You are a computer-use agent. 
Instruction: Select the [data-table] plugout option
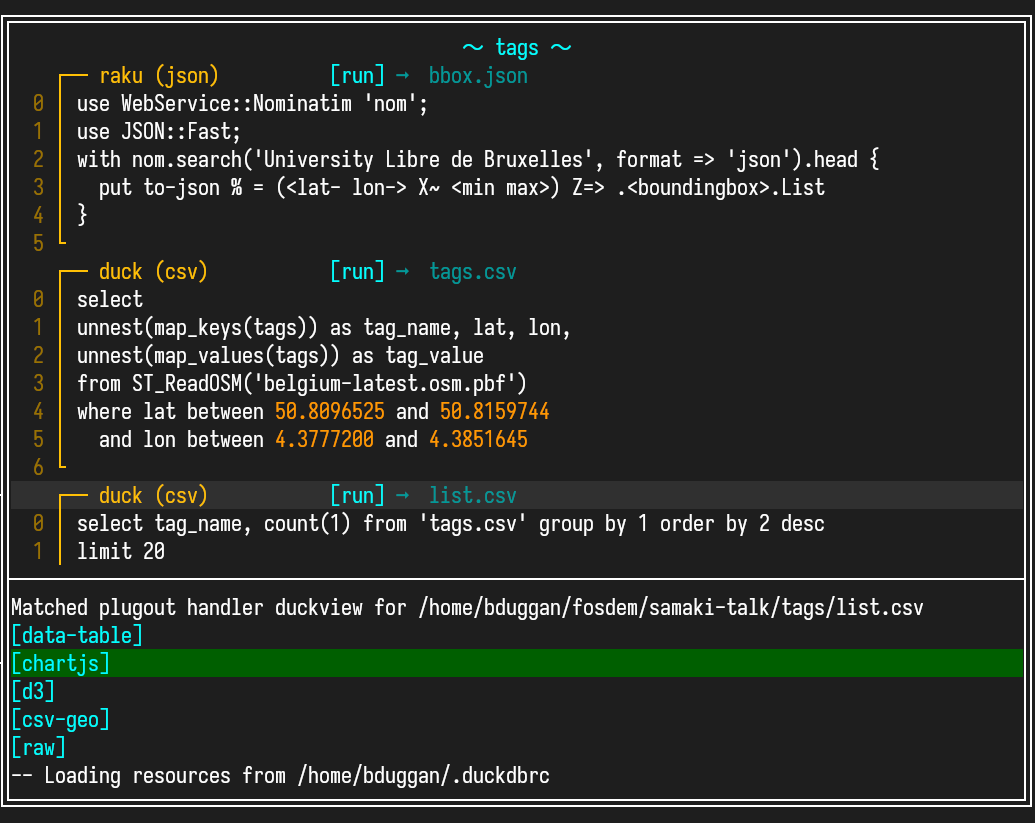tap(77, 635)
